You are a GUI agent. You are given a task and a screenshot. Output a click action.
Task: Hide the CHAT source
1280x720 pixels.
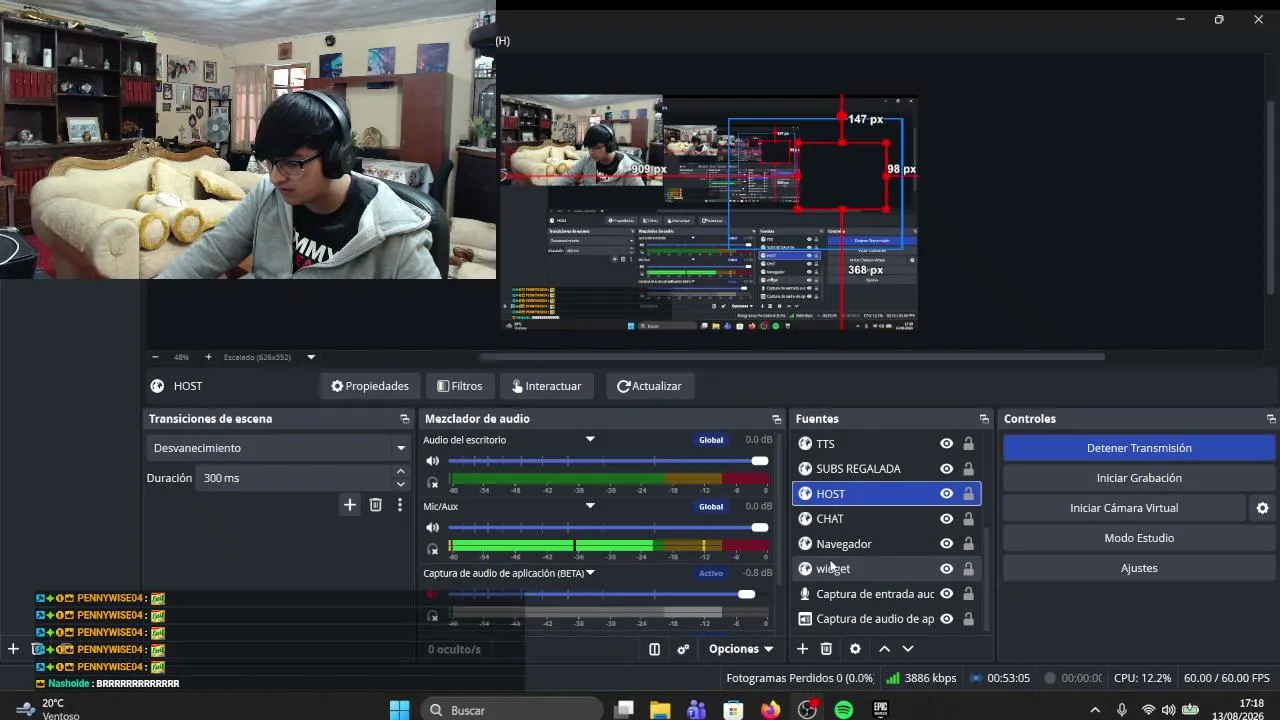(946, 519)
